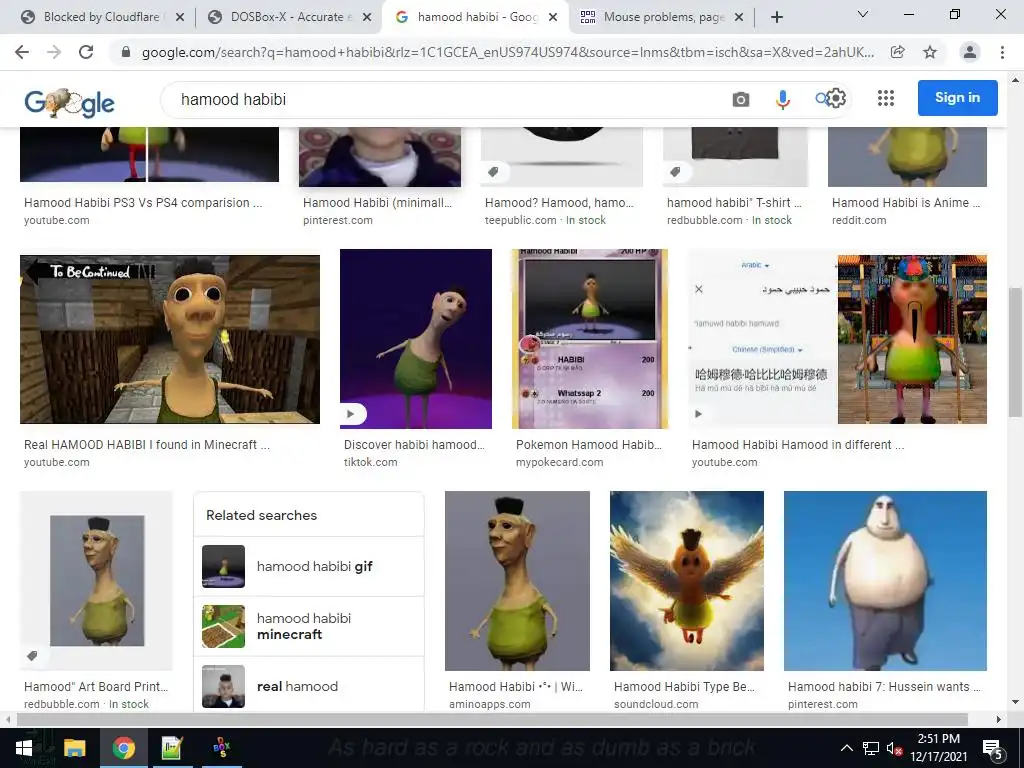Click play icon on tiktok thumbnail
1024x768 pixels.
pos(351,413)
